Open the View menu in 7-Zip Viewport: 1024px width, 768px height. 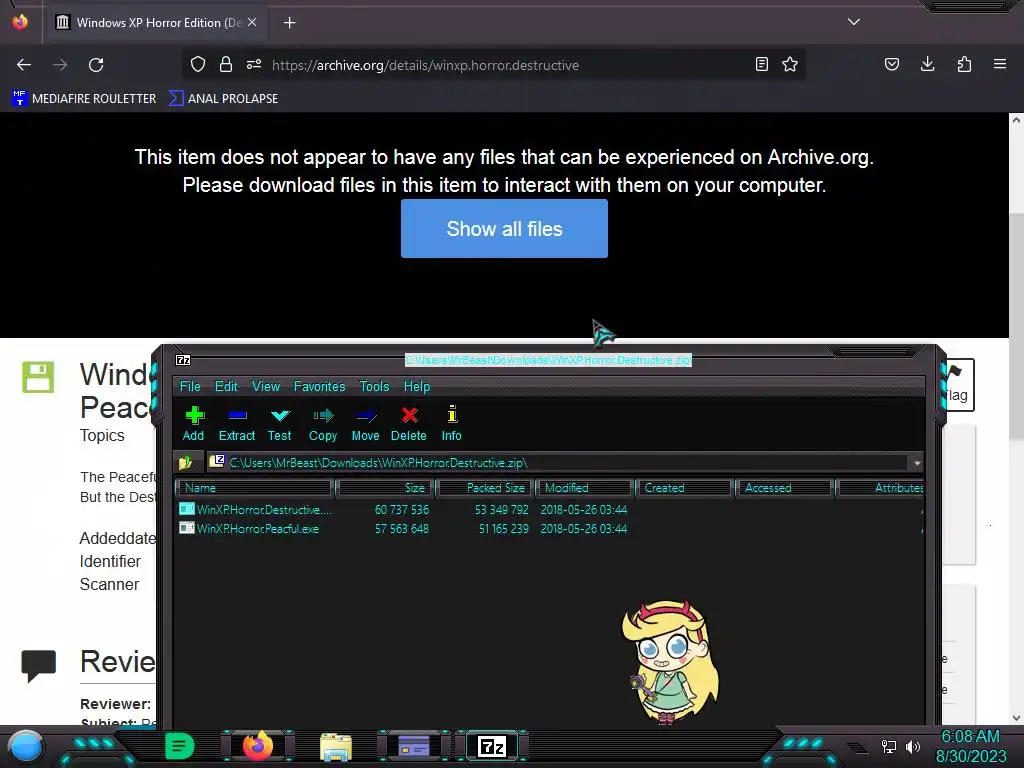point(266,386)
